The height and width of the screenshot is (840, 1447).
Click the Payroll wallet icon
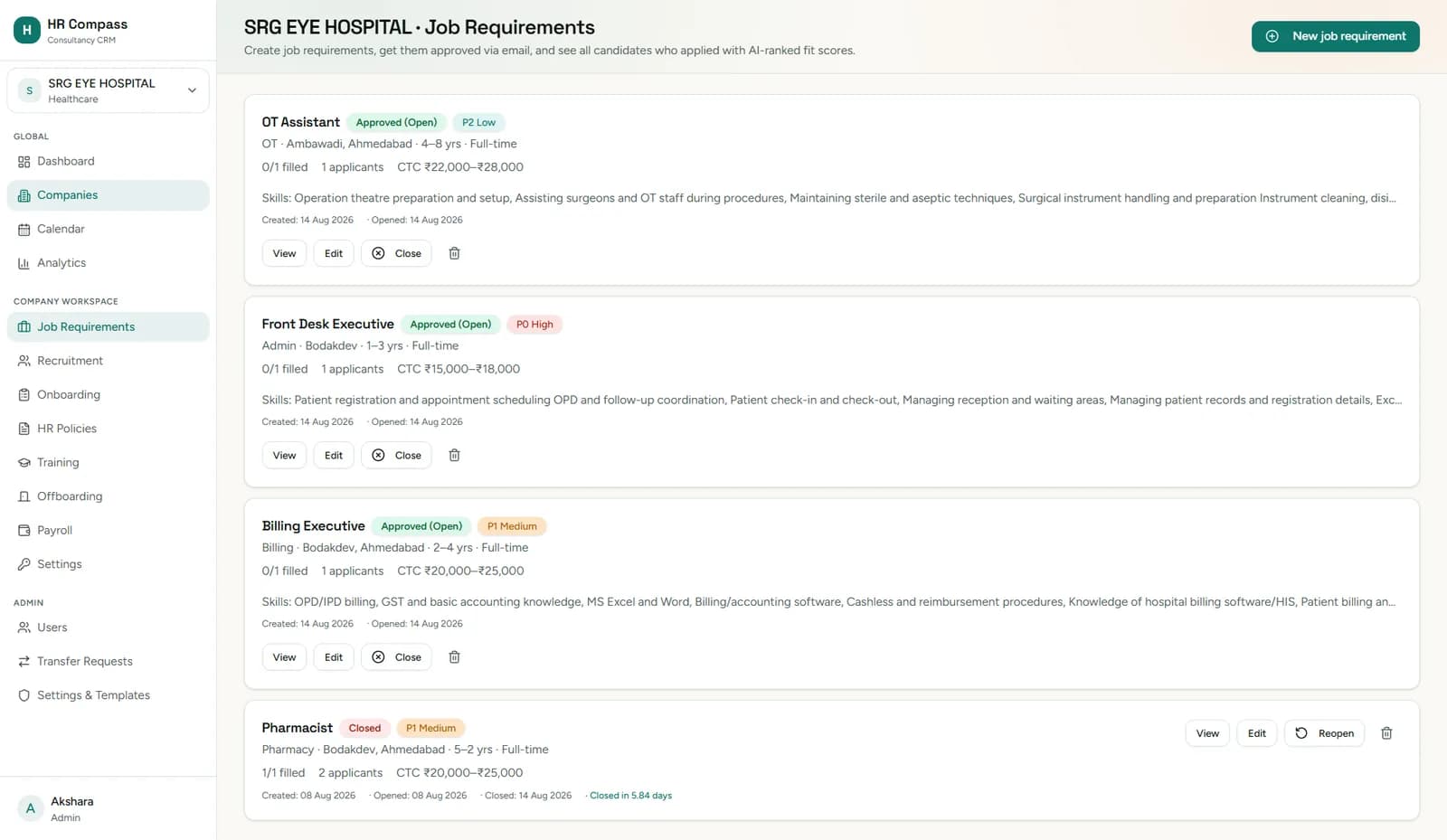(x=24, y=531)
